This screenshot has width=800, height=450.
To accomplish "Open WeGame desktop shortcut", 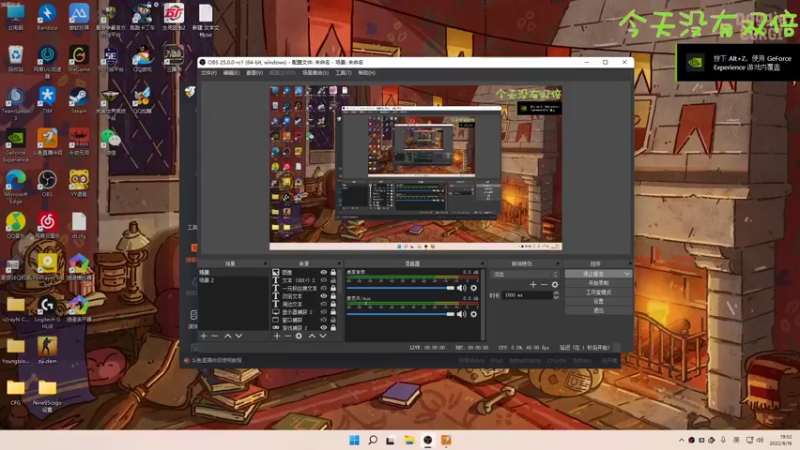I will (x=79, y=58).
